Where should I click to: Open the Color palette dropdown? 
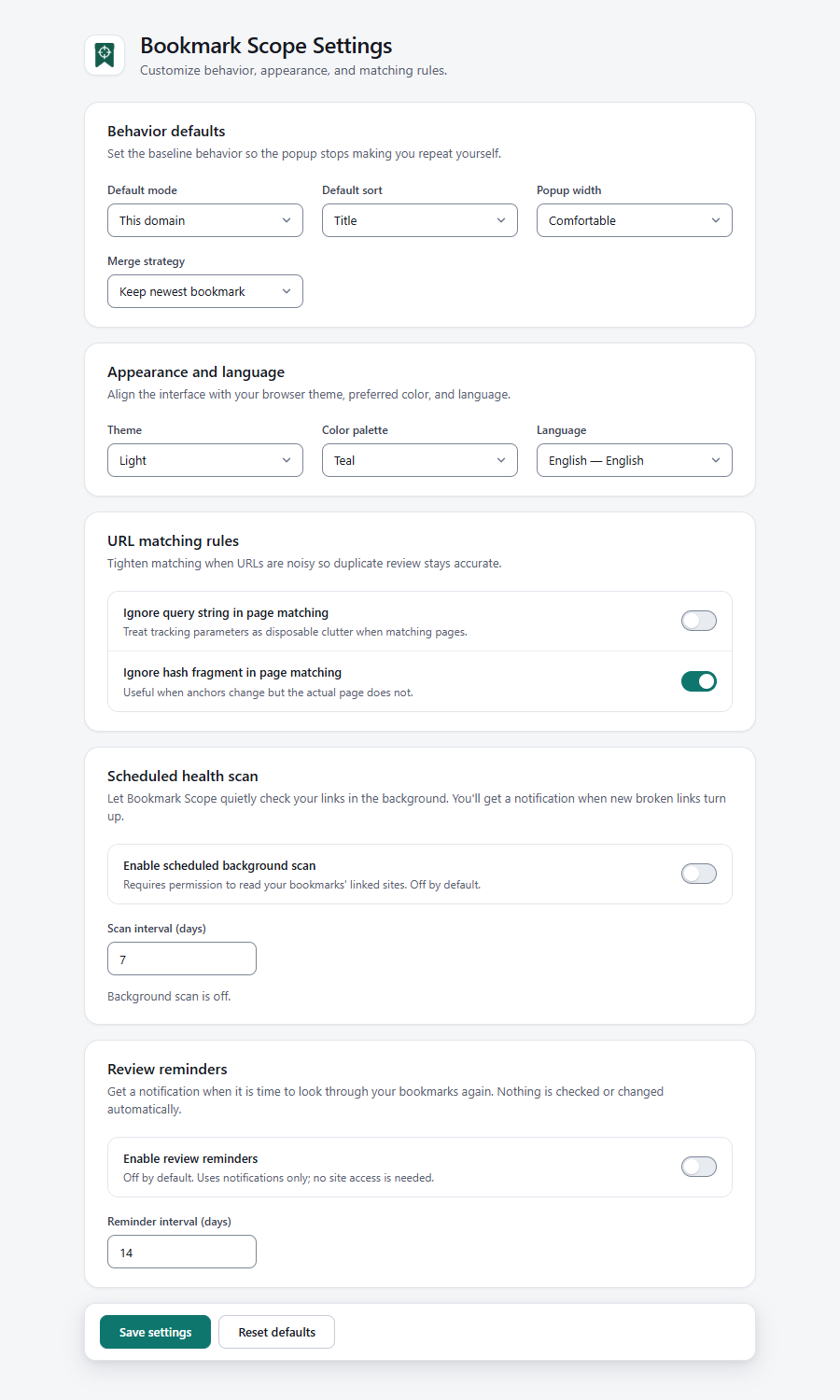click(x=420, y=460)
